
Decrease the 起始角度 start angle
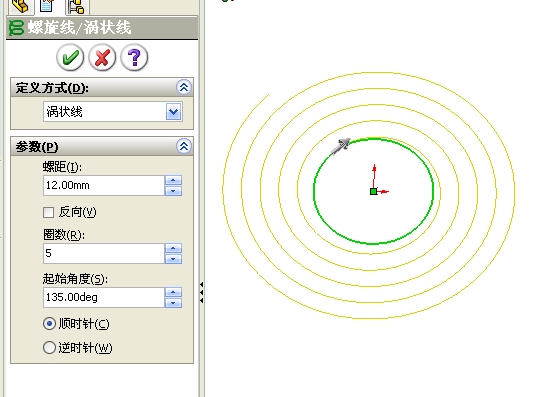[173, 302]
